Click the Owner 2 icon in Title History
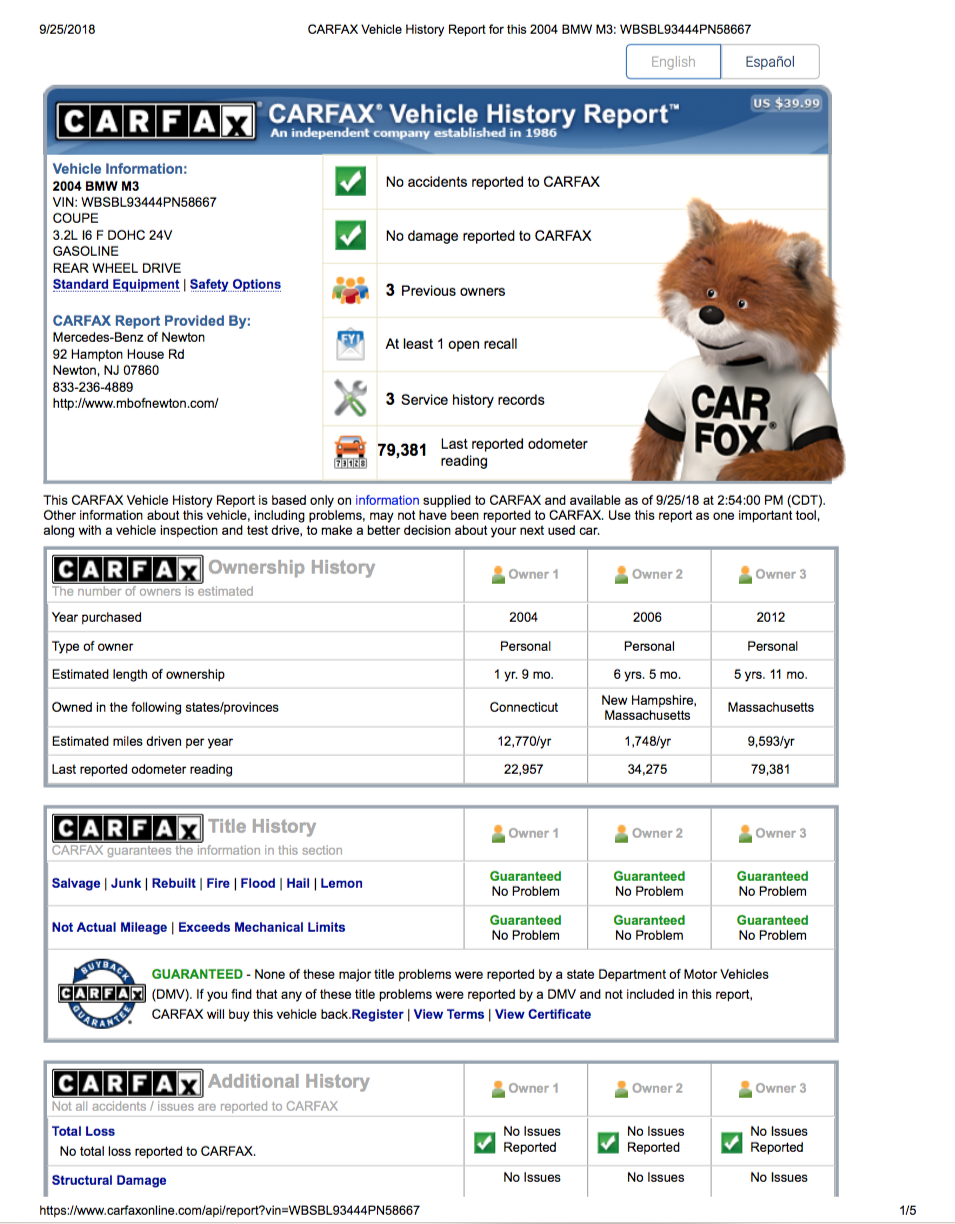 623,833
